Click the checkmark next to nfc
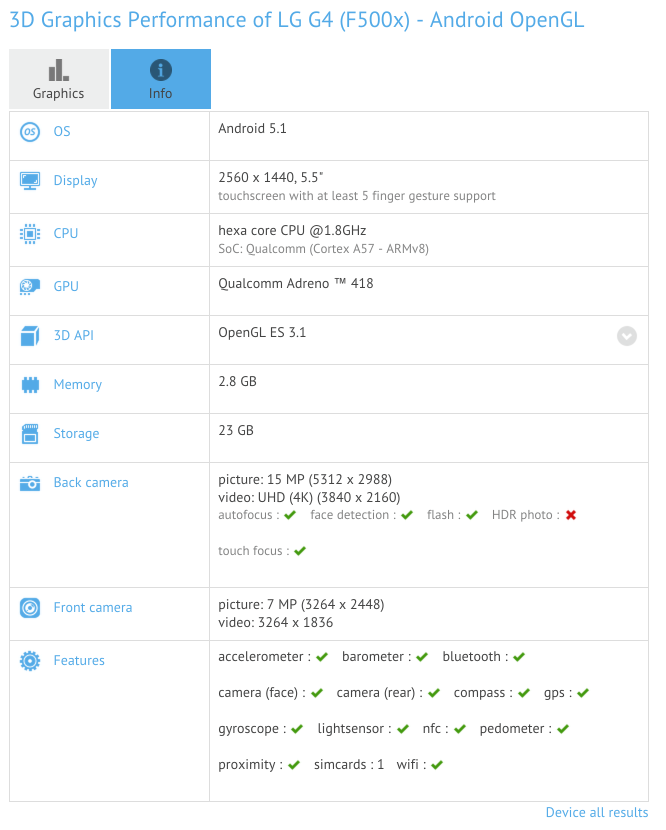The height and width of the screenshot is (830, 666). click(459, 729)
